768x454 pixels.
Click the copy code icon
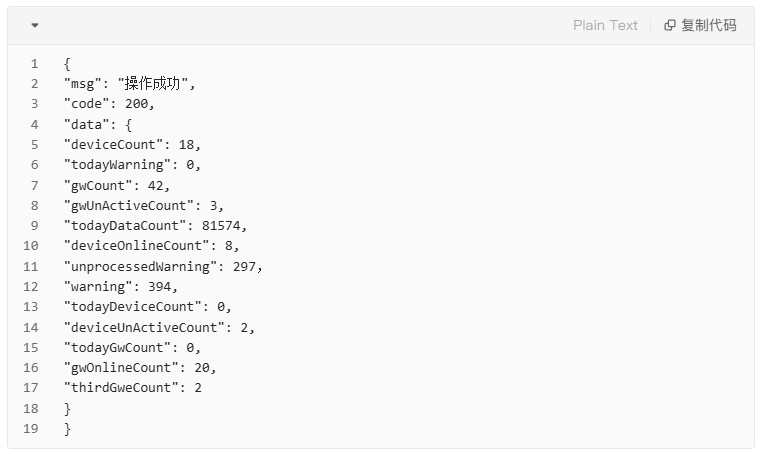tap(670, 25)
